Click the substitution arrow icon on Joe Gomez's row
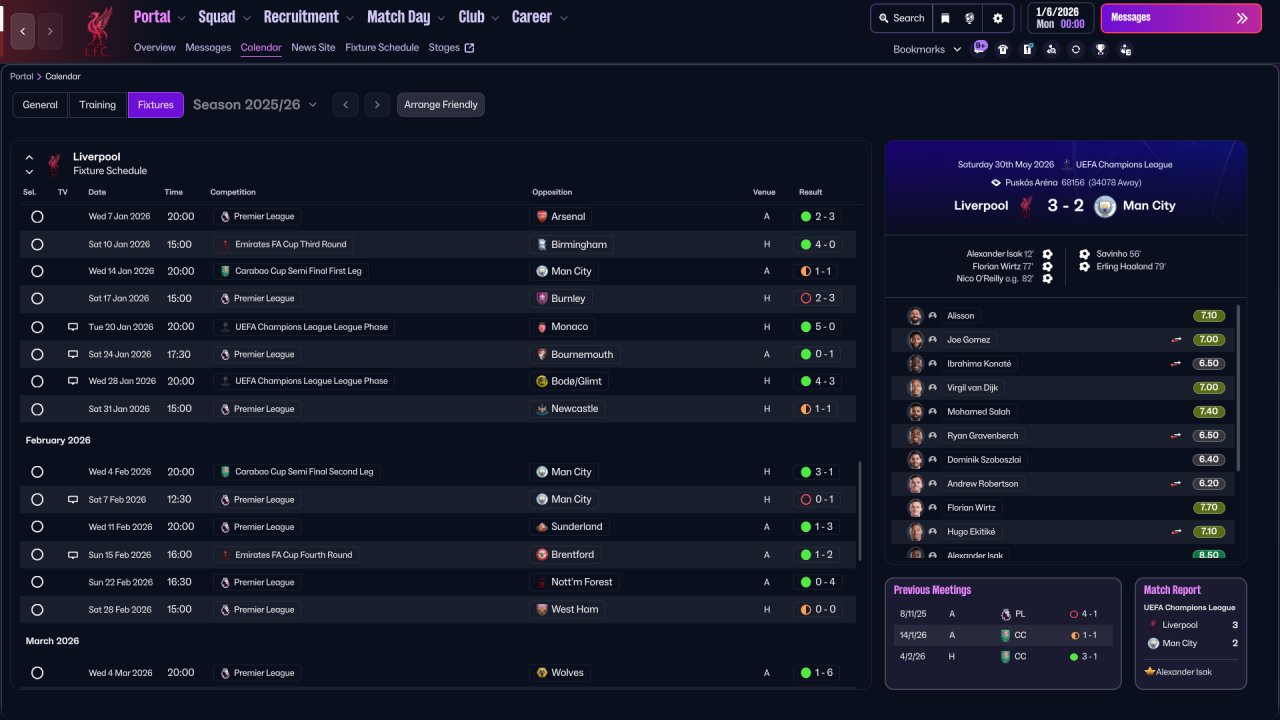This screenshot has height=720, width=1280. coord(1177,340)
